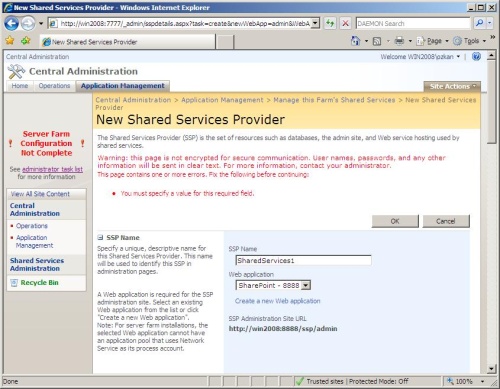The image size is (500, 389).
Task: Click the browser Forward arrow button
Action: click(28, 23)
